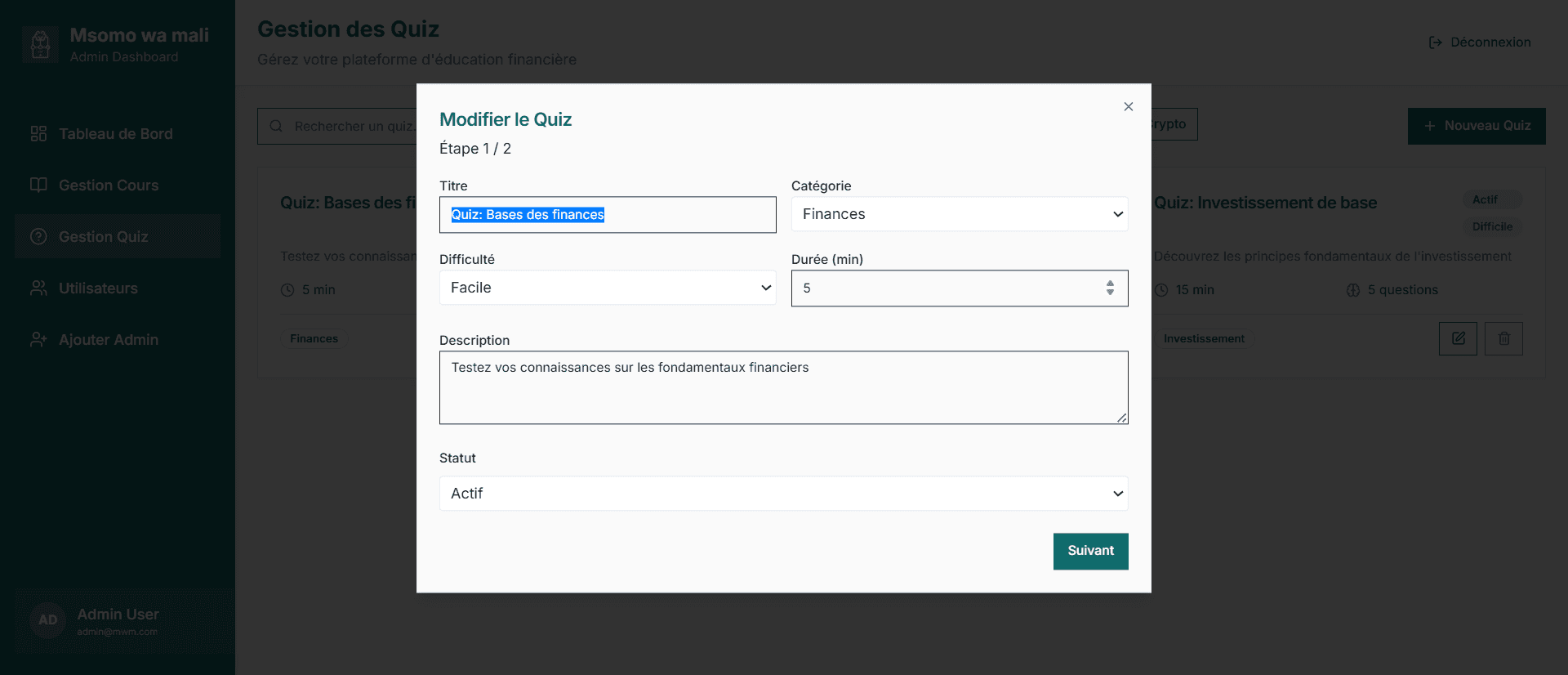Open the Difficulté dropdown

pyautogui.click(x=607, y=288)
